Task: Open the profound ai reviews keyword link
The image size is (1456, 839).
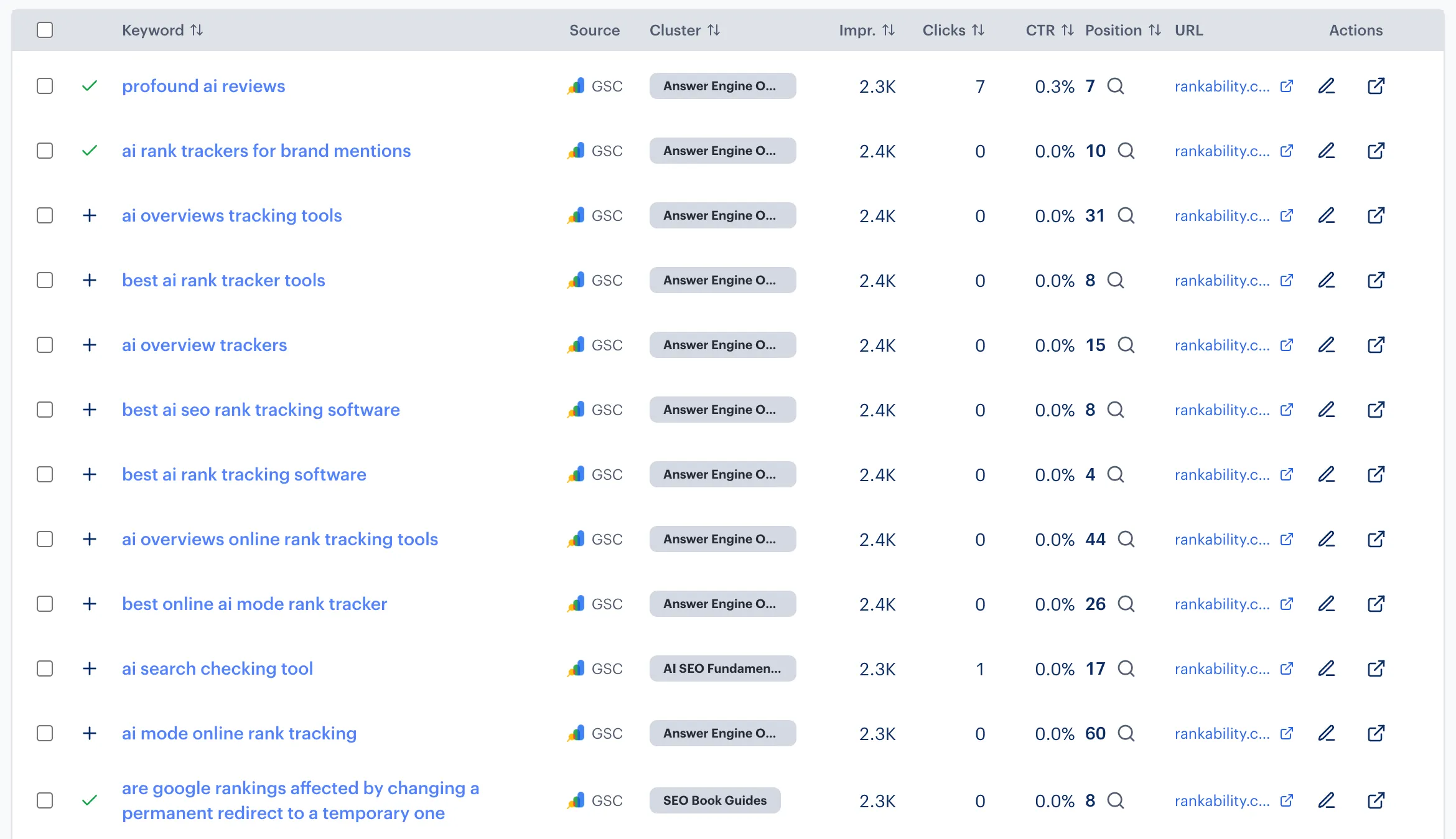Action: [203, 86]
